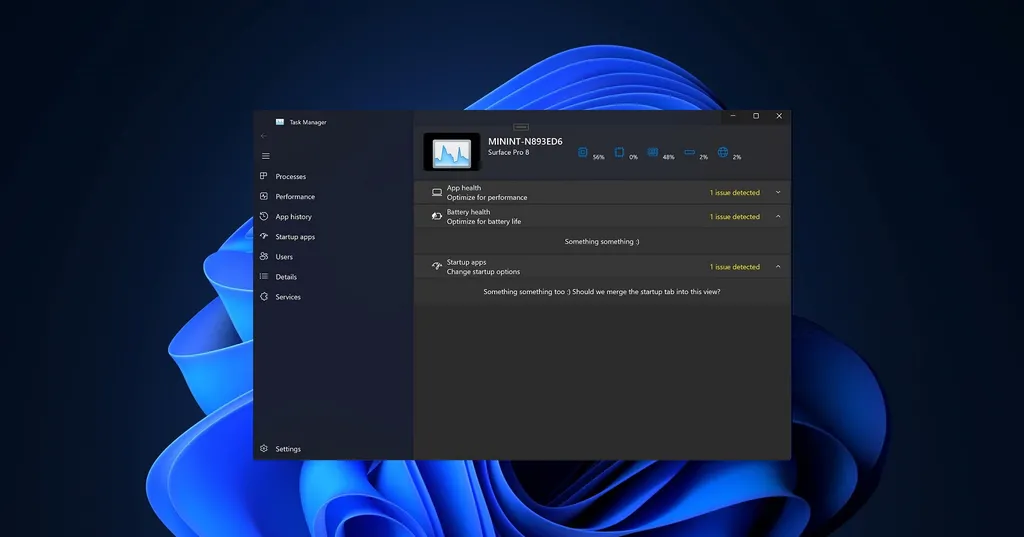Go to the App history page
The width and height of the screenshot is (1024, 537).
point(293,217)
